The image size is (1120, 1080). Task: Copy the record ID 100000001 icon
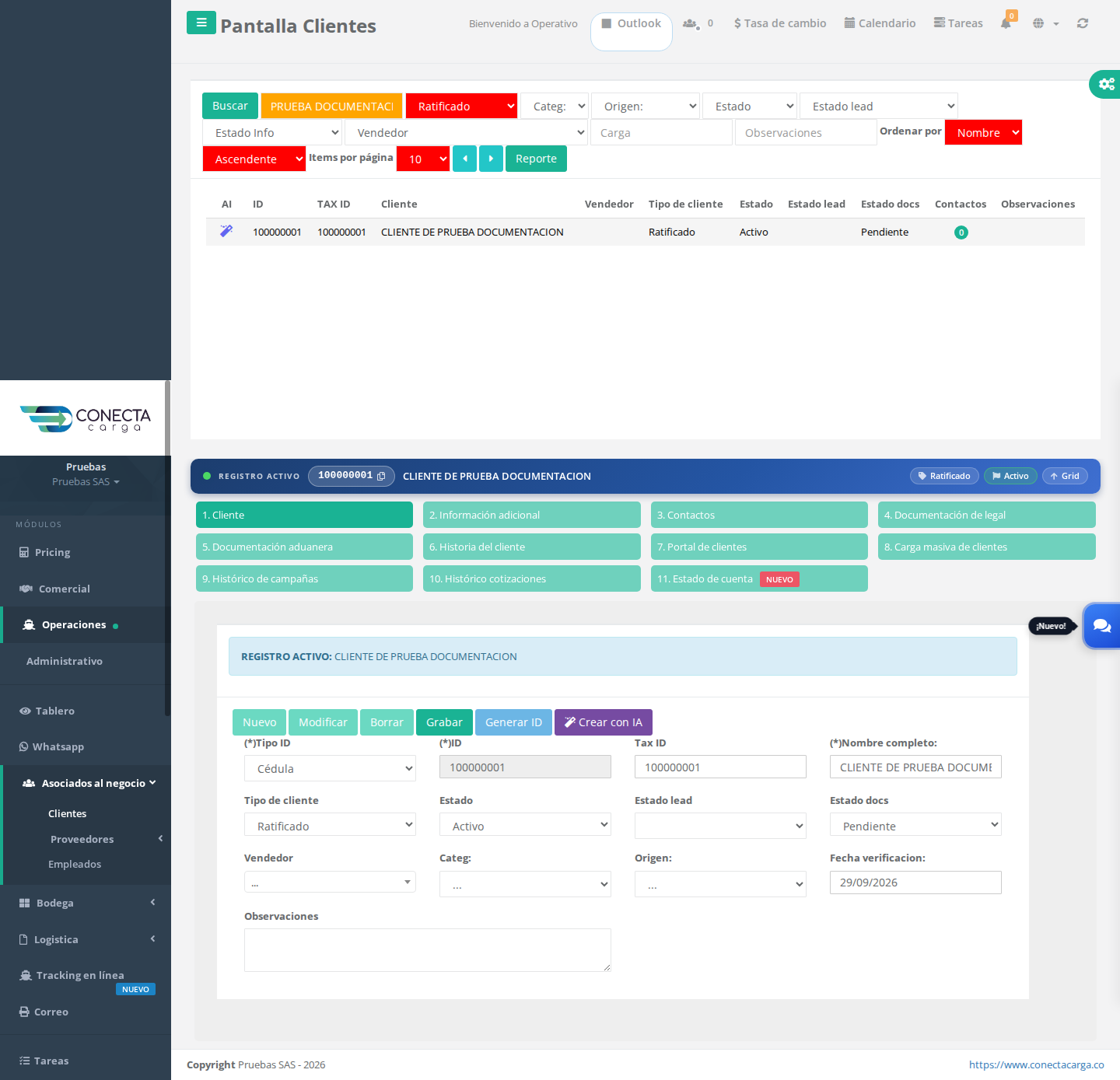pyautogui.click(x=381, y=476)
